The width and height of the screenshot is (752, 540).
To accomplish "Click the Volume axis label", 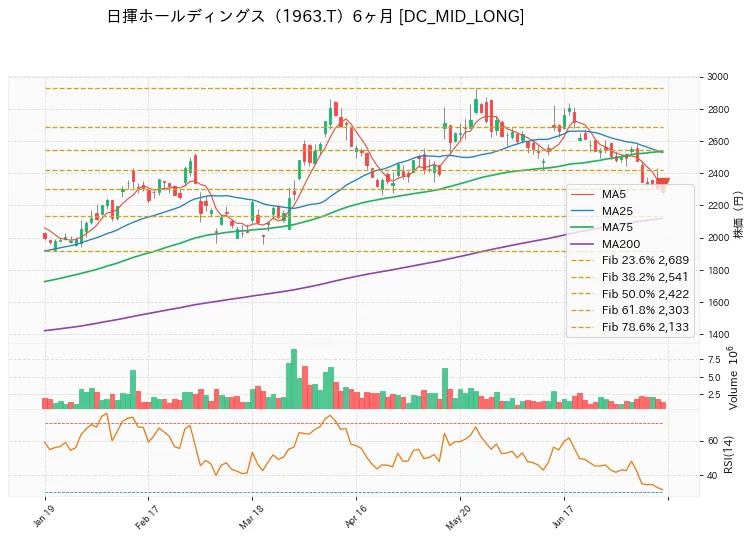I will (x=732, y=379).
